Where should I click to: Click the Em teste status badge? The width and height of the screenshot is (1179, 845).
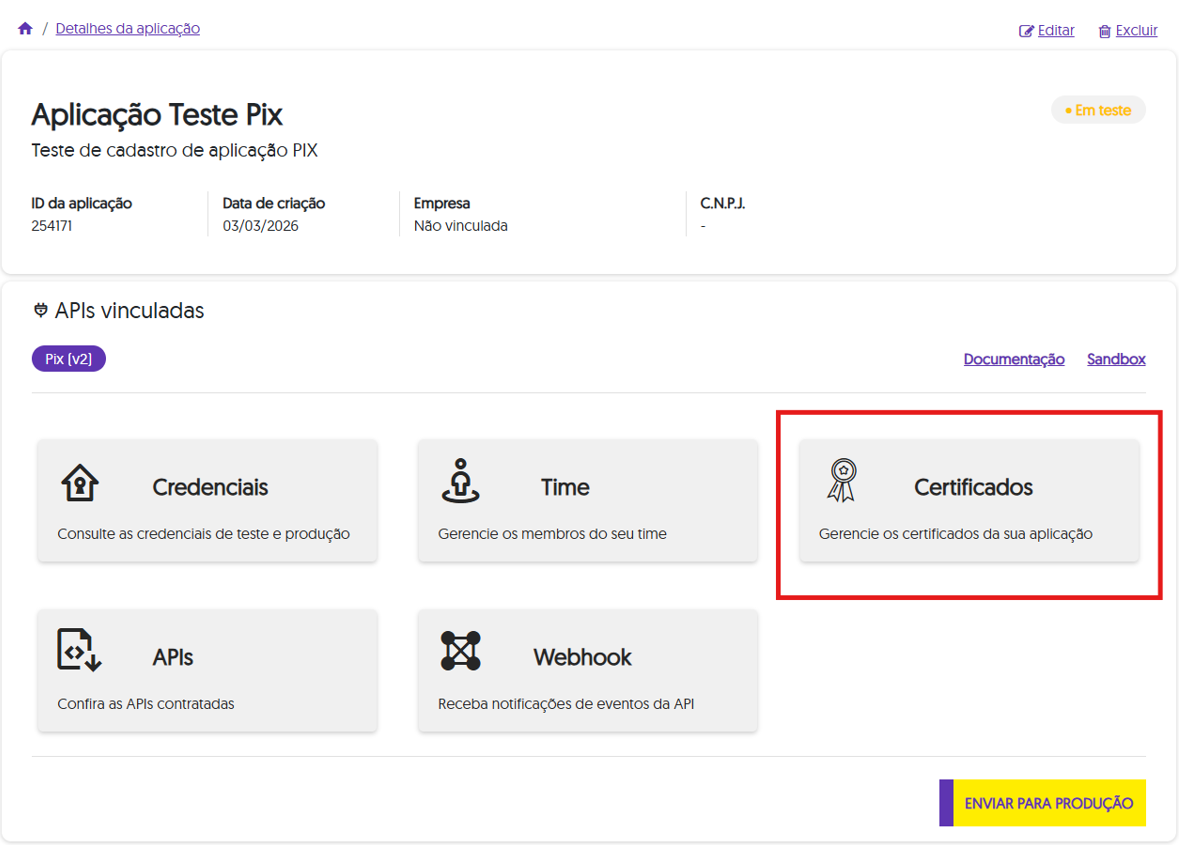point(1098,110)
